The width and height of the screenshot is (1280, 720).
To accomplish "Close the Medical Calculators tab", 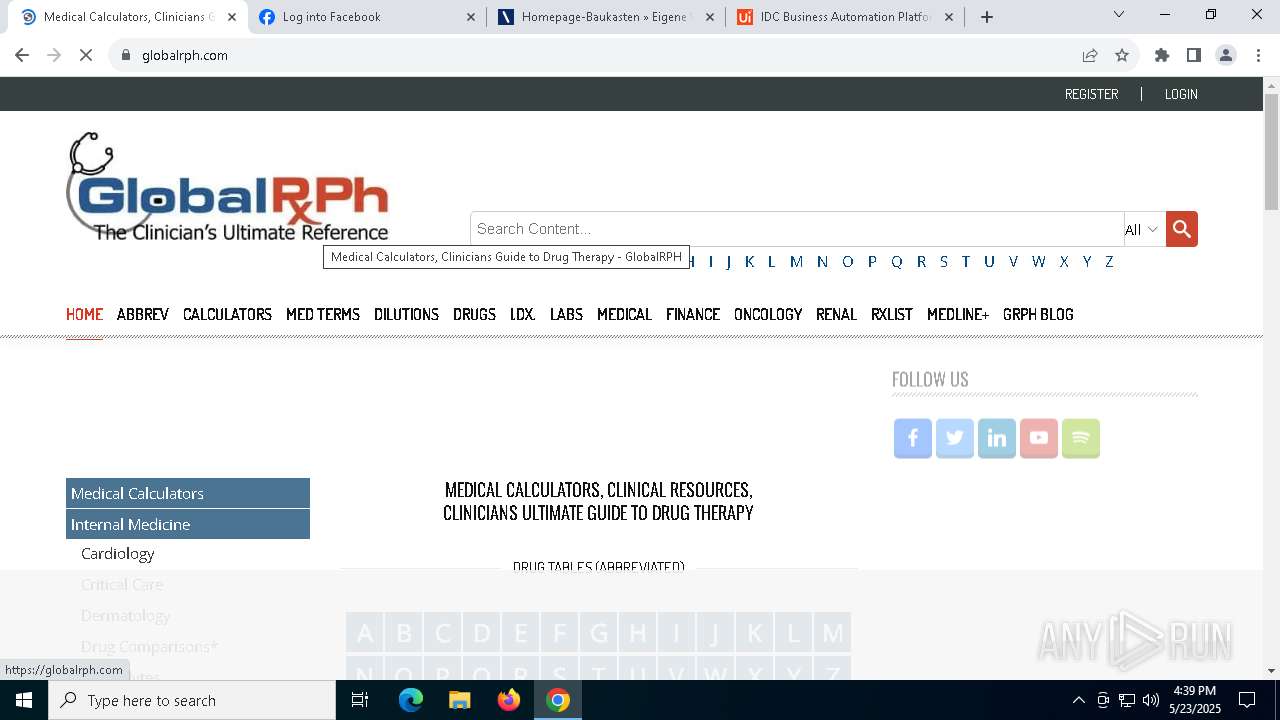I will (x=232, y=17).
